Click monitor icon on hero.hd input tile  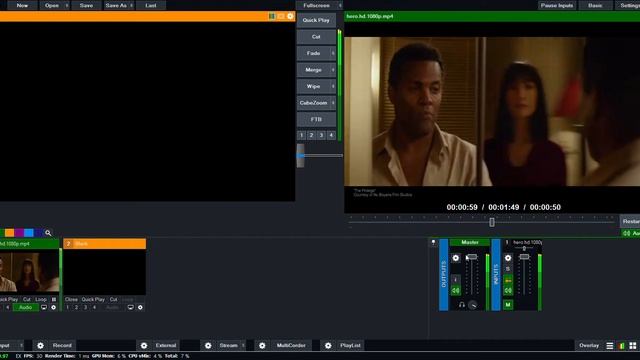[x=44, y=307]
